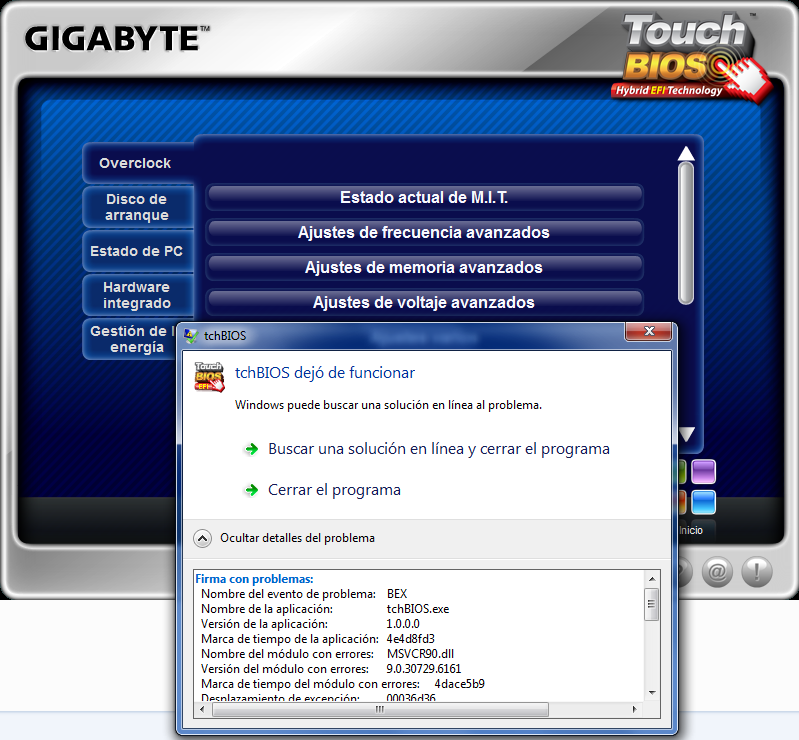Choose Buscar una solución en línea y cerrar
The image size is (799, 740).
(438, 449)
